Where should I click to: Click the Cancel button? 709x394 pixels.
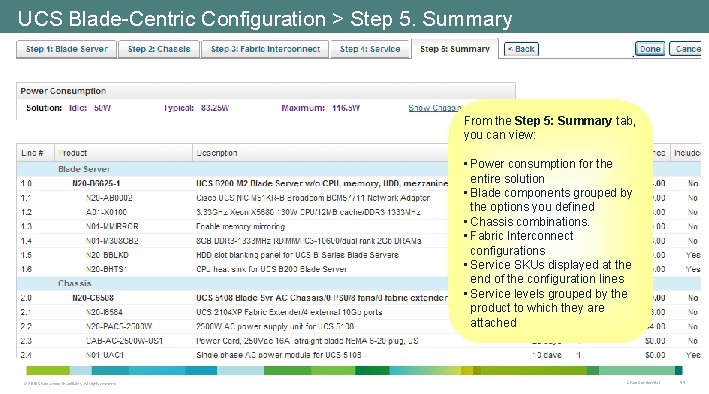(x=685, y=49)
